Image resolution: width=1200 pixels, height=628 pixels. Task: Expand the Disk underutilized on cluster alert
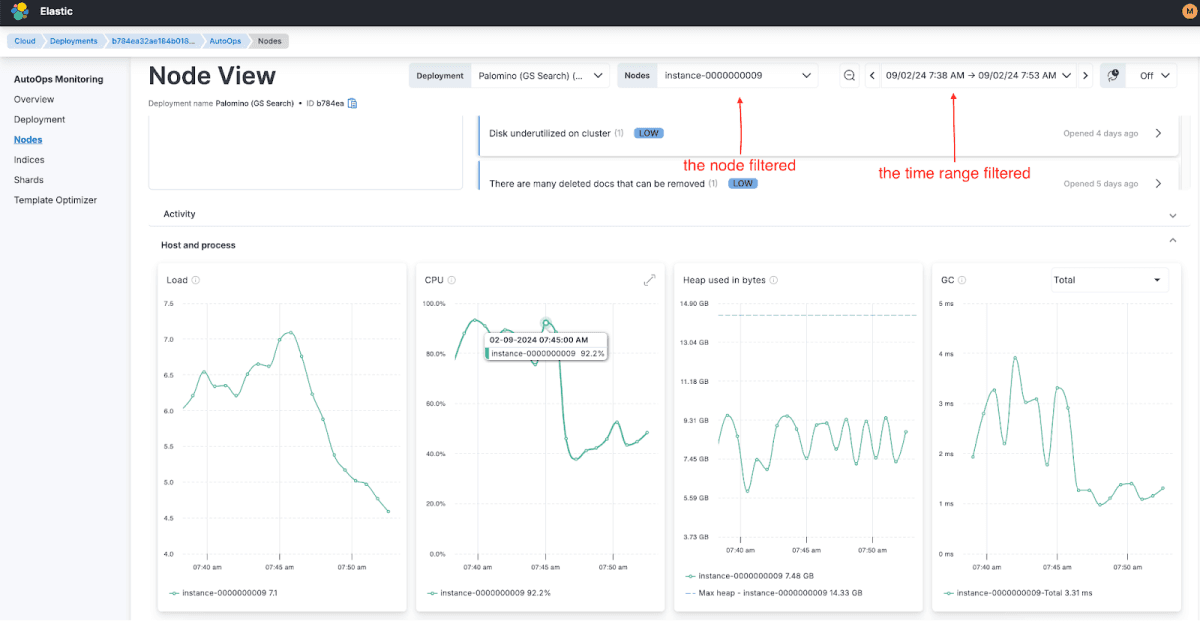tap(1157, 132)
